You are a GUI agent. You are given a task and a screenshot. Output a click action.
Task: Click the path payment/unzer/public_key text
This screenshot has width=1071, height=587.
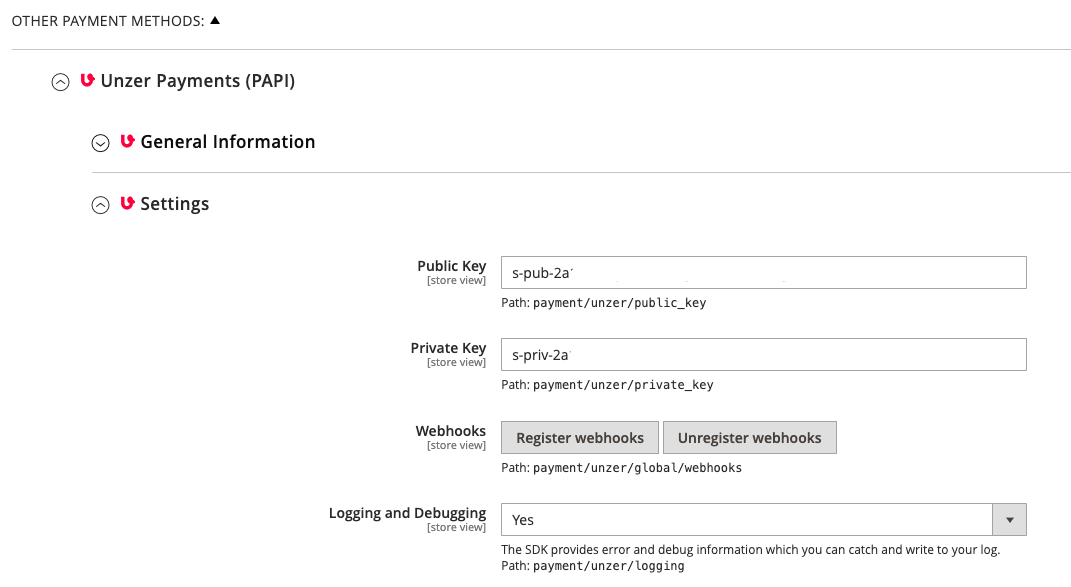coord(620,303)
